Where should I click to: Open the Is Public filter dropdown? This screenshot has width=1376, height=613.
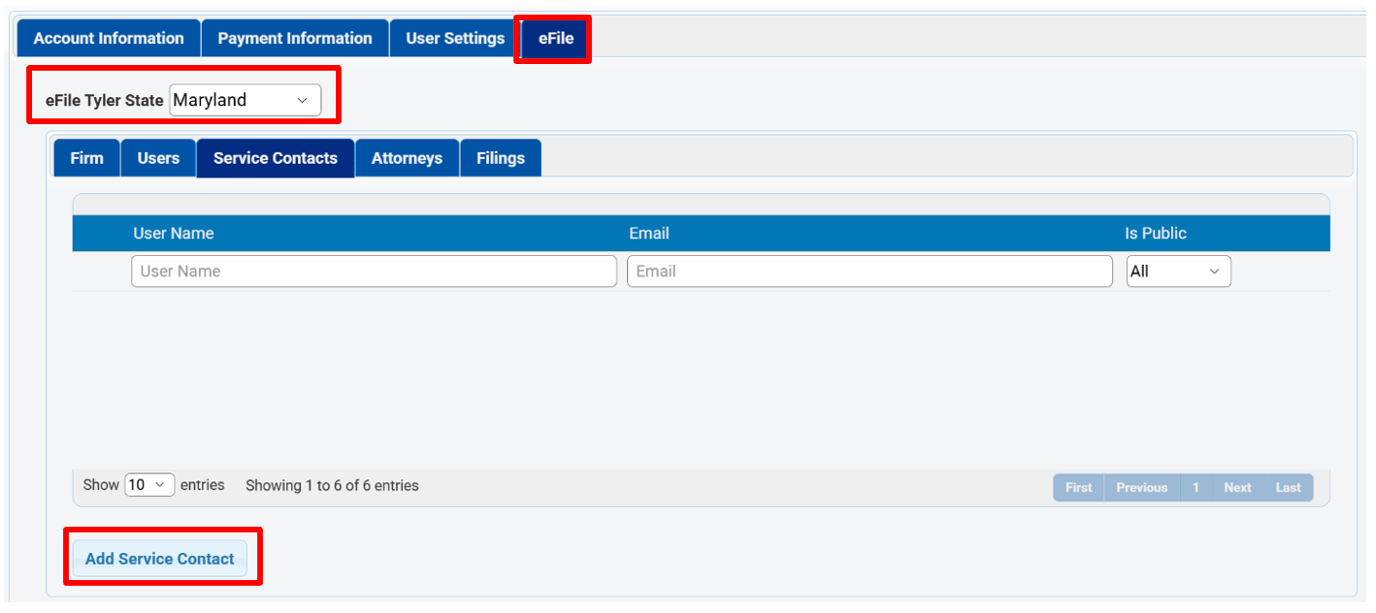pos(1178,271)
